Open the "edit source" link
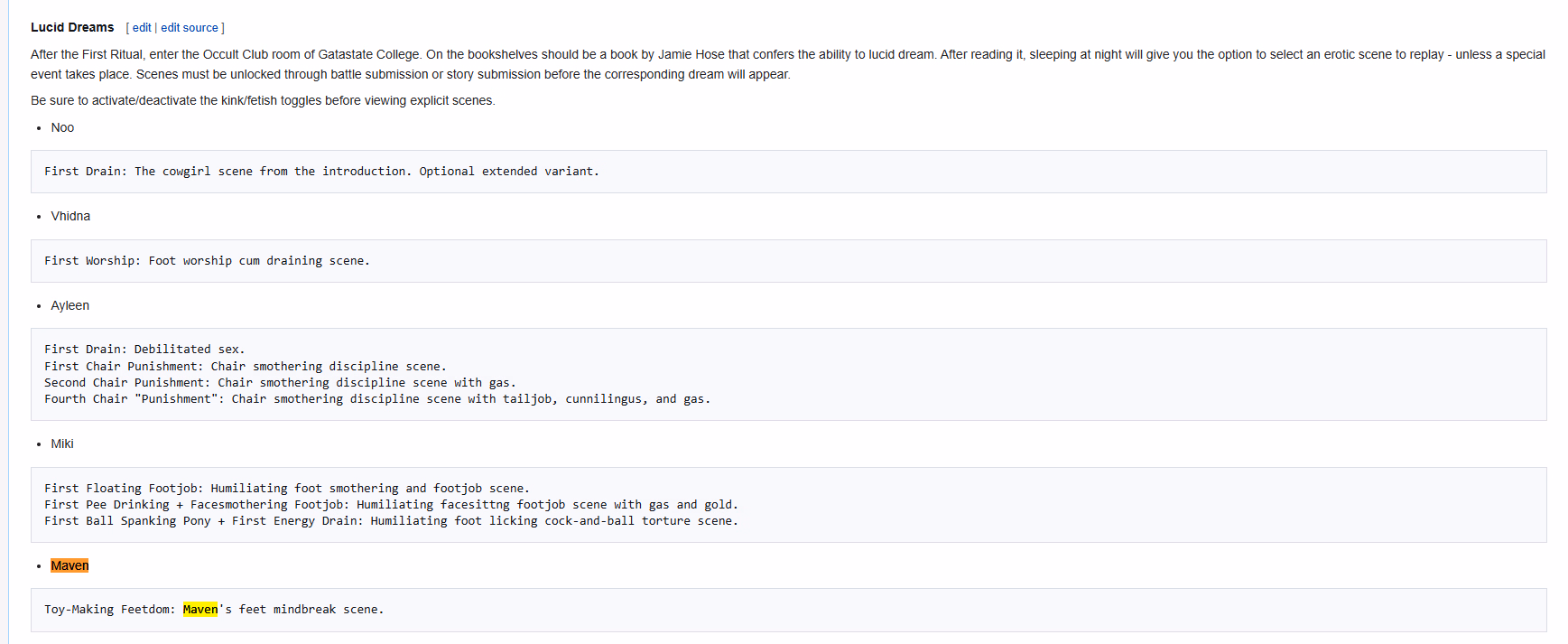Viewport: 1568px width, 644px height. 190,28
